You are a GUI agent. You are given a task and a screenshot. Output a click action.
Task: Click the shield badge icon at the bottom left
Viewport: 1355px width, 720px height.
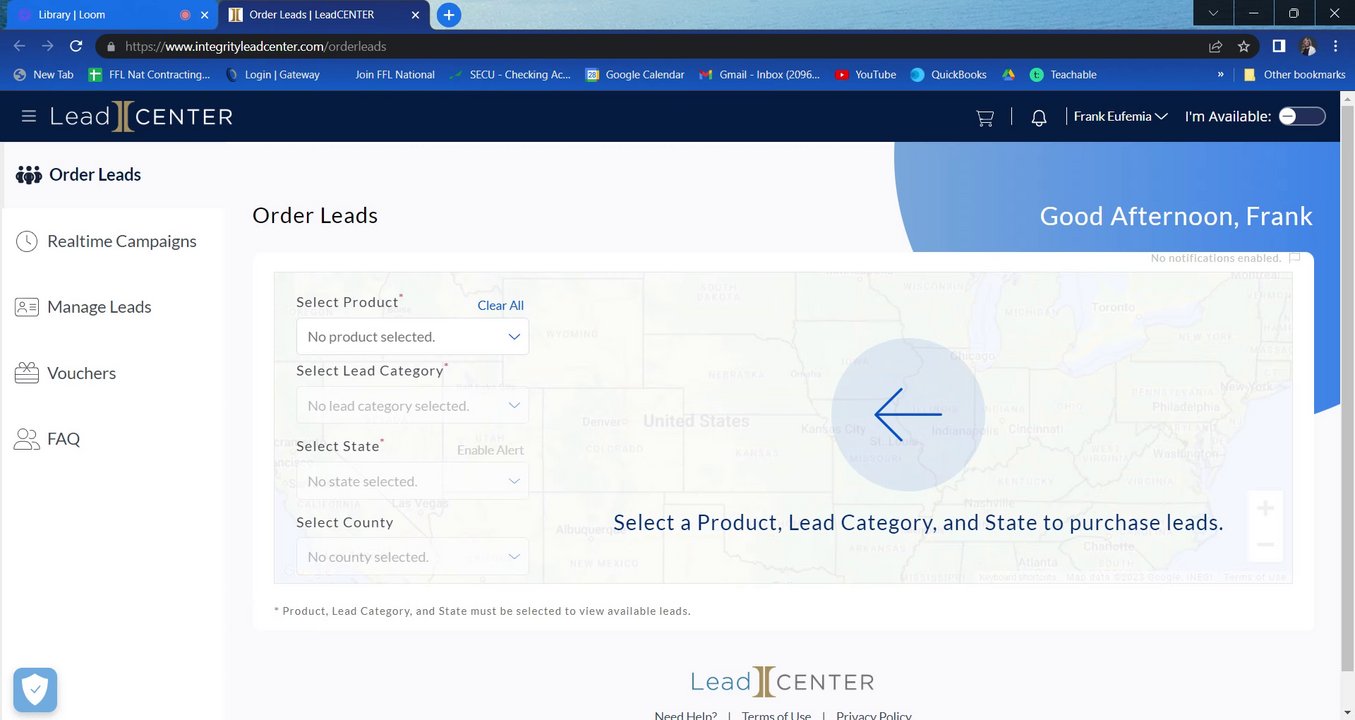pos(35,689)
